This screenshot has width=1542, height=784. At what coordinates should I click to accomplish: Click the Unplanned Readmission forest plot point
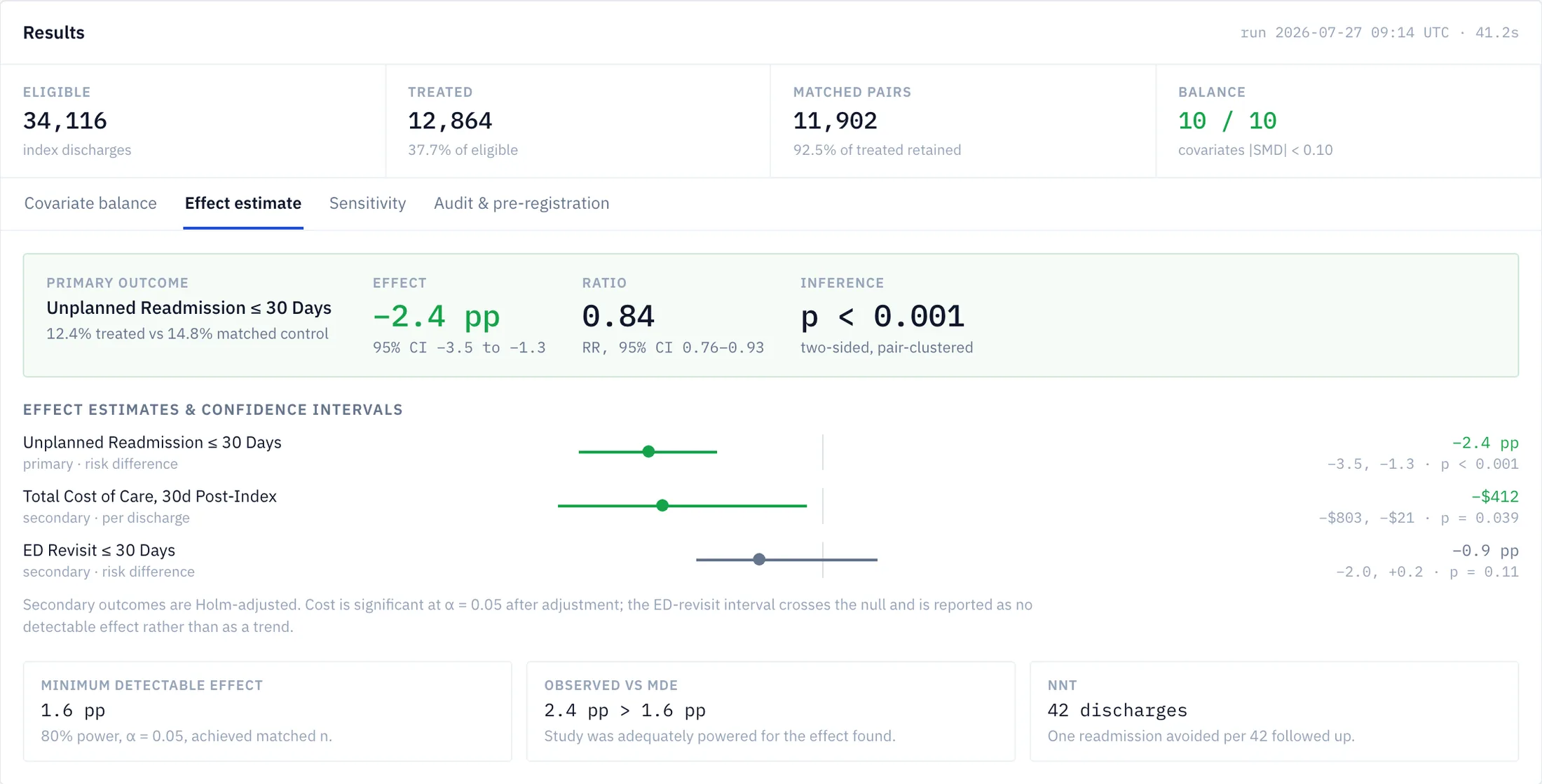[x=648, y=452]
